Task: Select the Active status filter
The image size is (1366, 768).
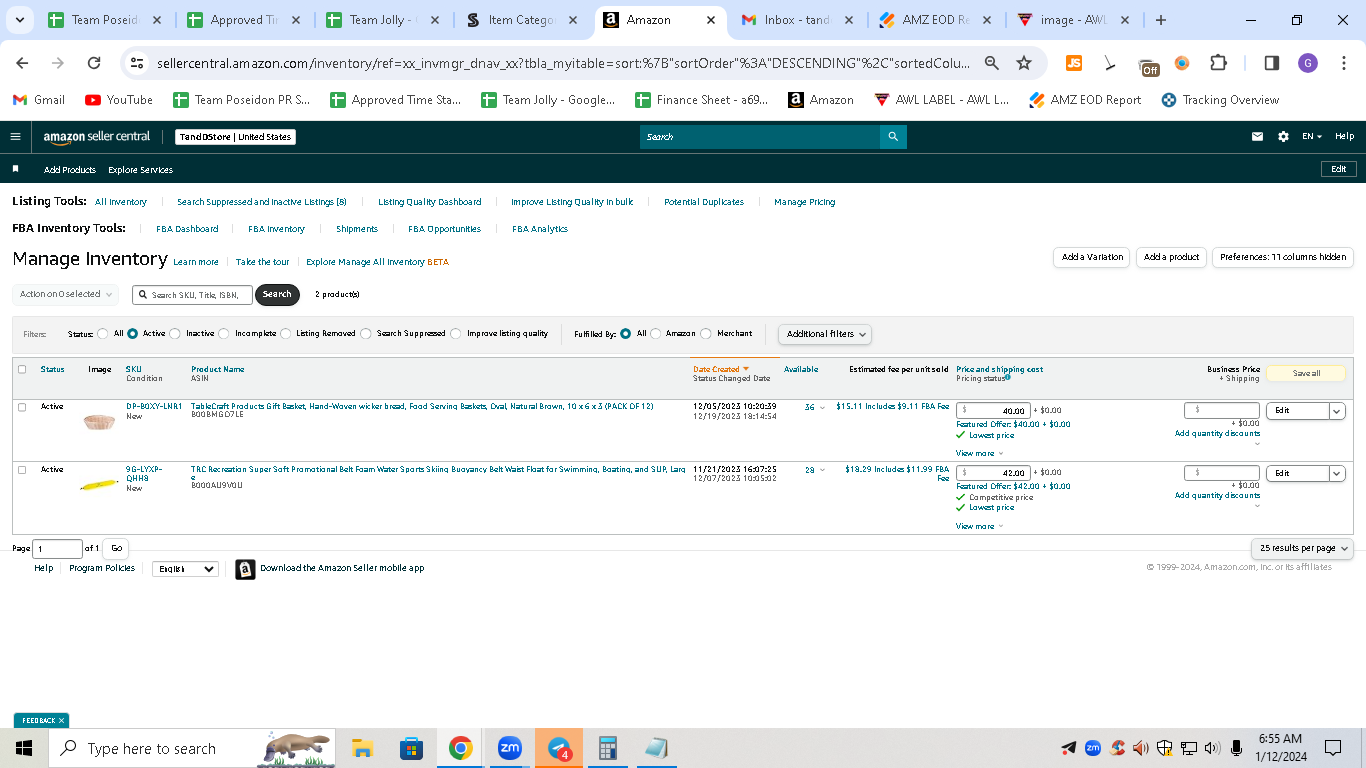Action: tap(133, 334)
